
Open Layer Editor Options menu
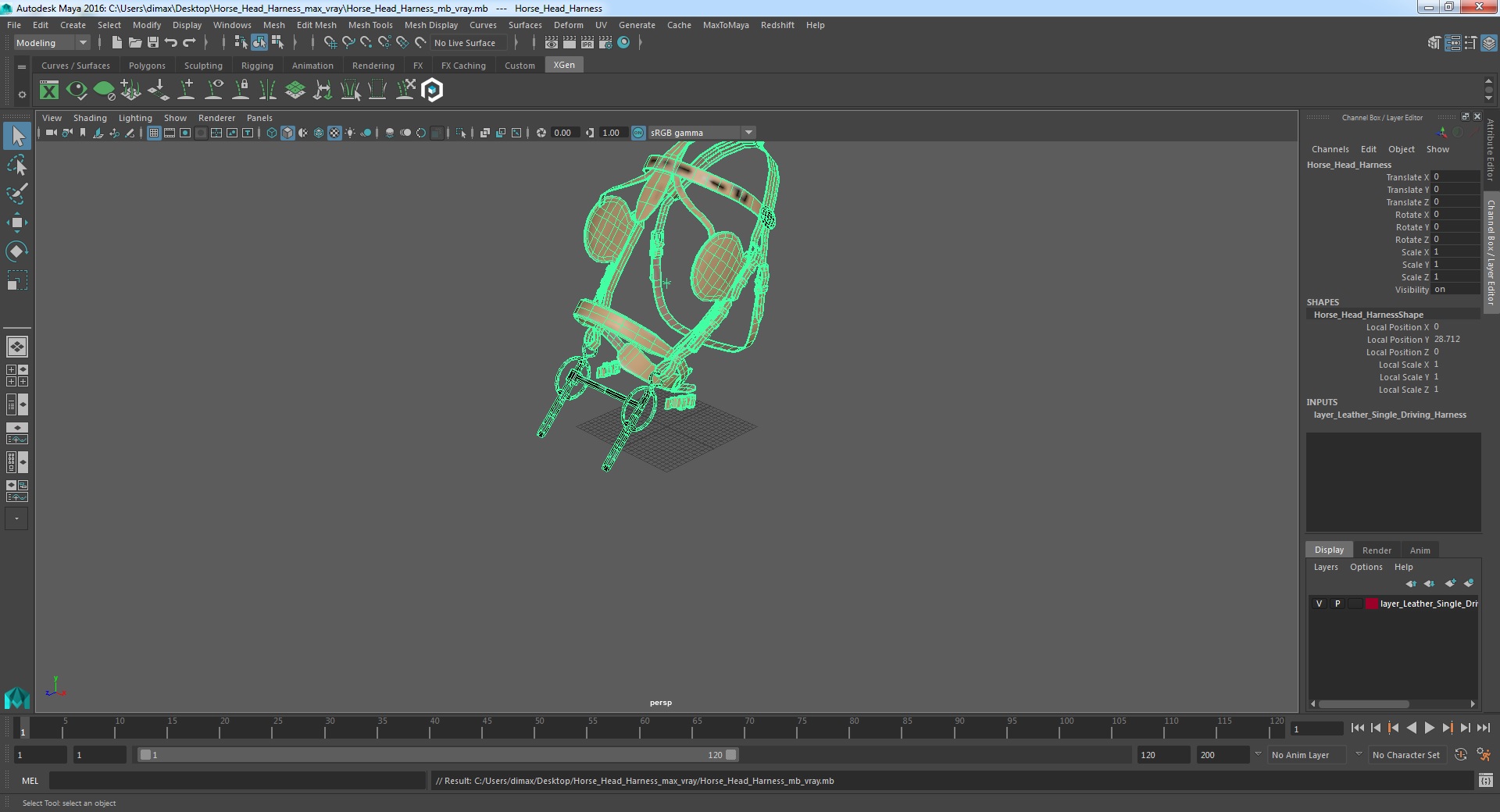1366,567
